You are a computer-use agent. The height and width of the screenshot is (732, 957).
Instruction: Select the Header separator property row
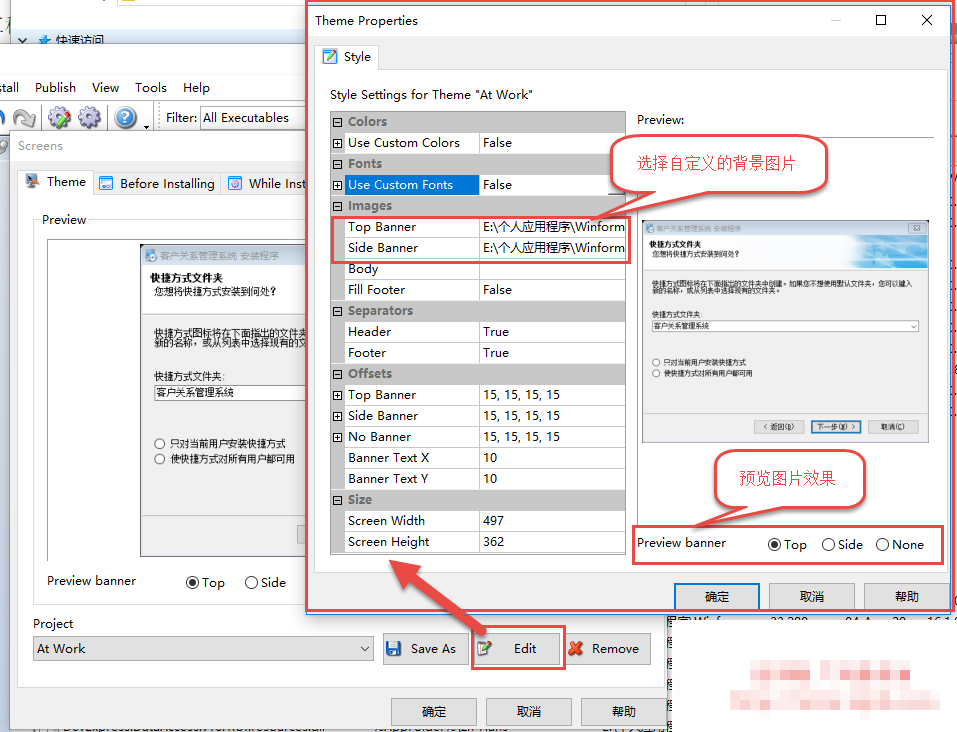485,332
